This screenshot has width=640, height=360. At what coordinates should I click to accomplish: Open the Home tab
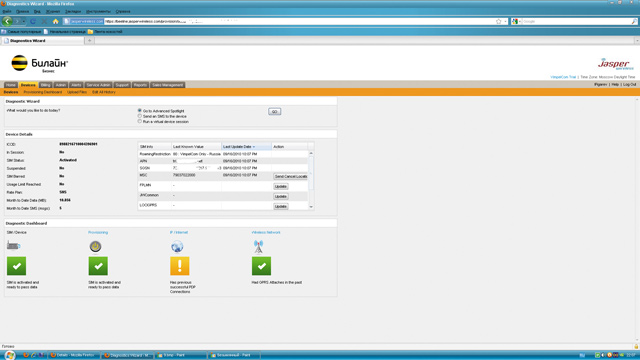pyautogui.click(x=11, y=85)
